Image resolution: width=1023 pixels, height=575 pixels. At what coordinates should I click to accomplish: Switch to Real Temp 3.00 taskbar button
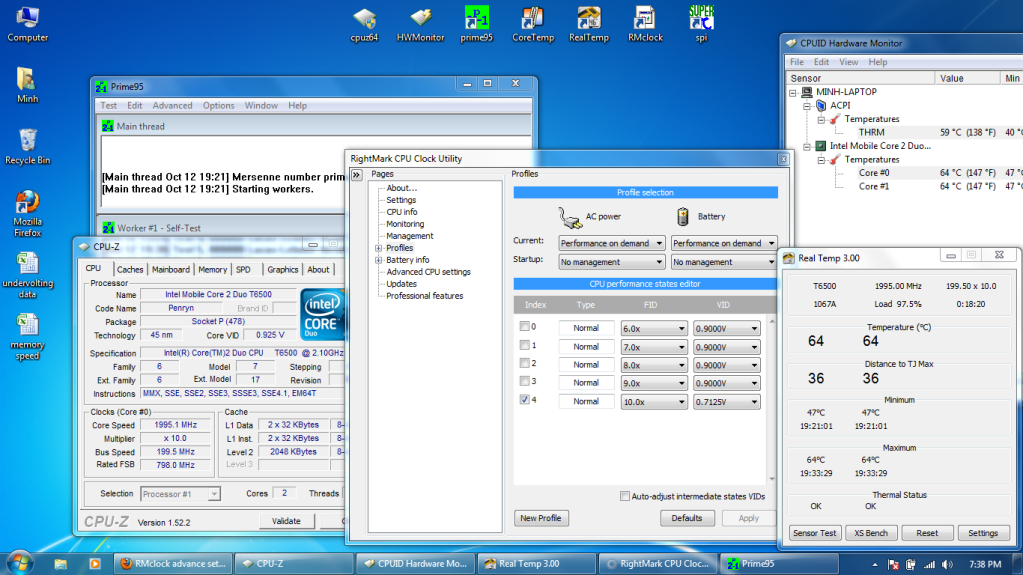(536, 564)
